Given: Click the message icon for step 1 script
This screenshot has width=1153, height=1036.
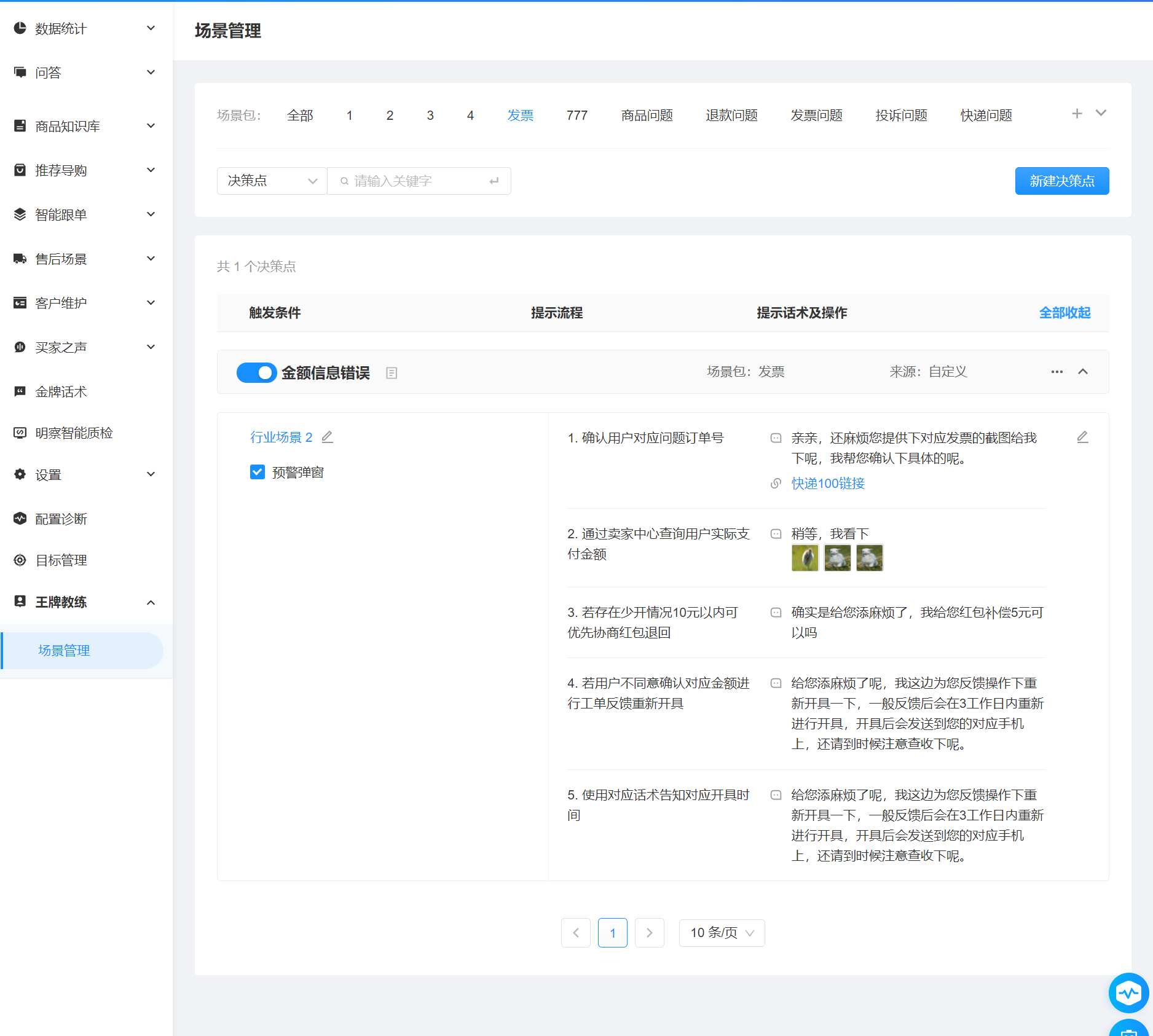Looking at the screenshot, I should click(776, 438).
